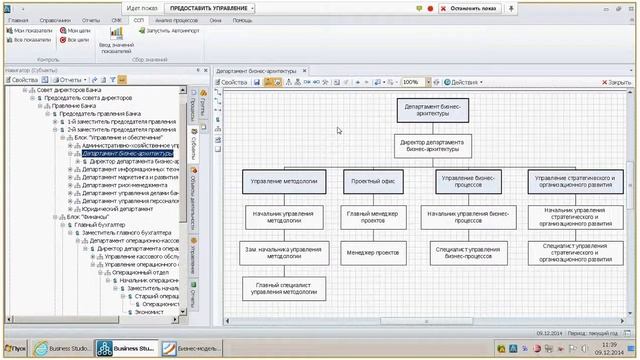Select Операционный отдел tree item
Viewport: 640px width, 360px height.
(140, 273)
